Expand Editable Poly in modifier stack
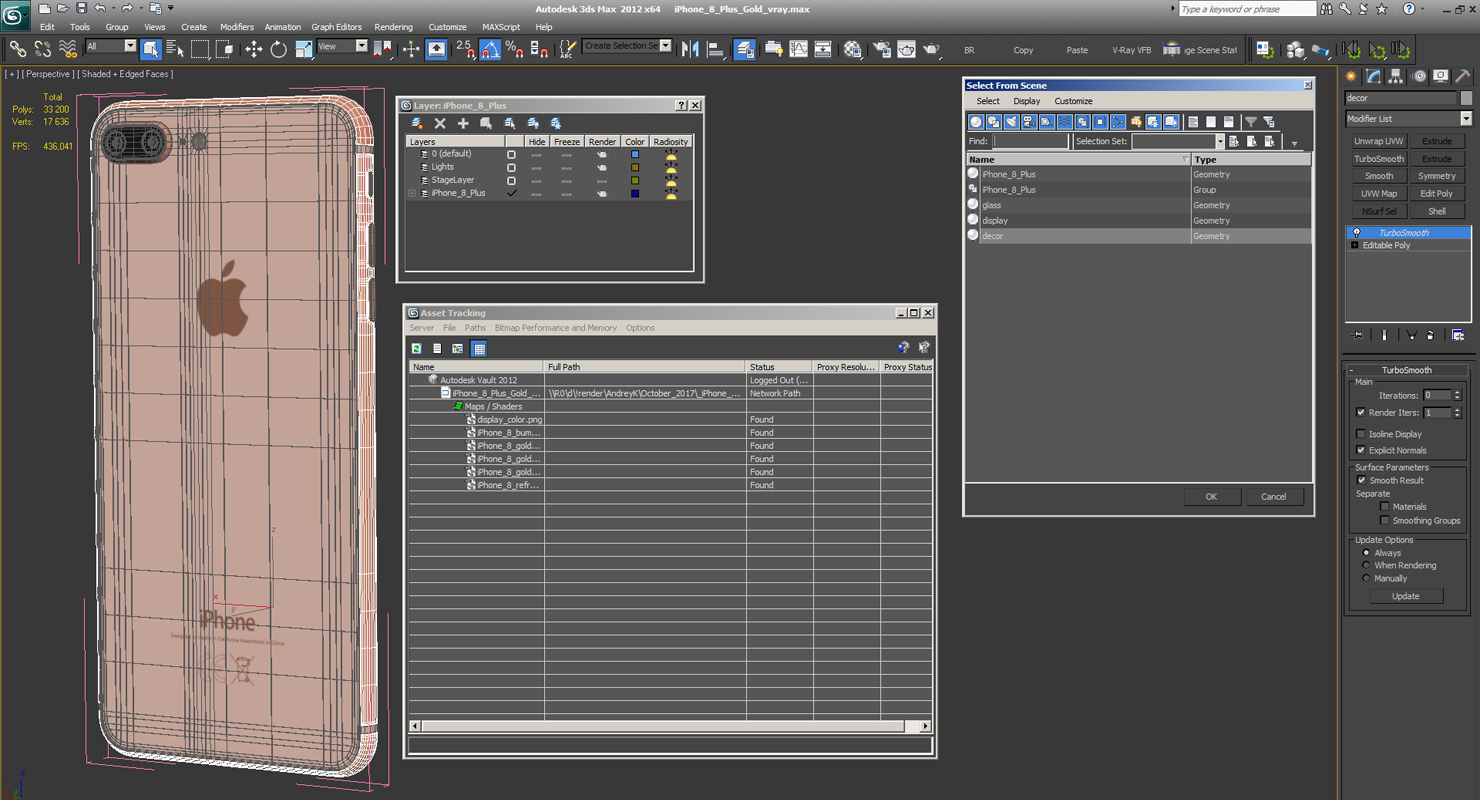 tap(1355, 245)
